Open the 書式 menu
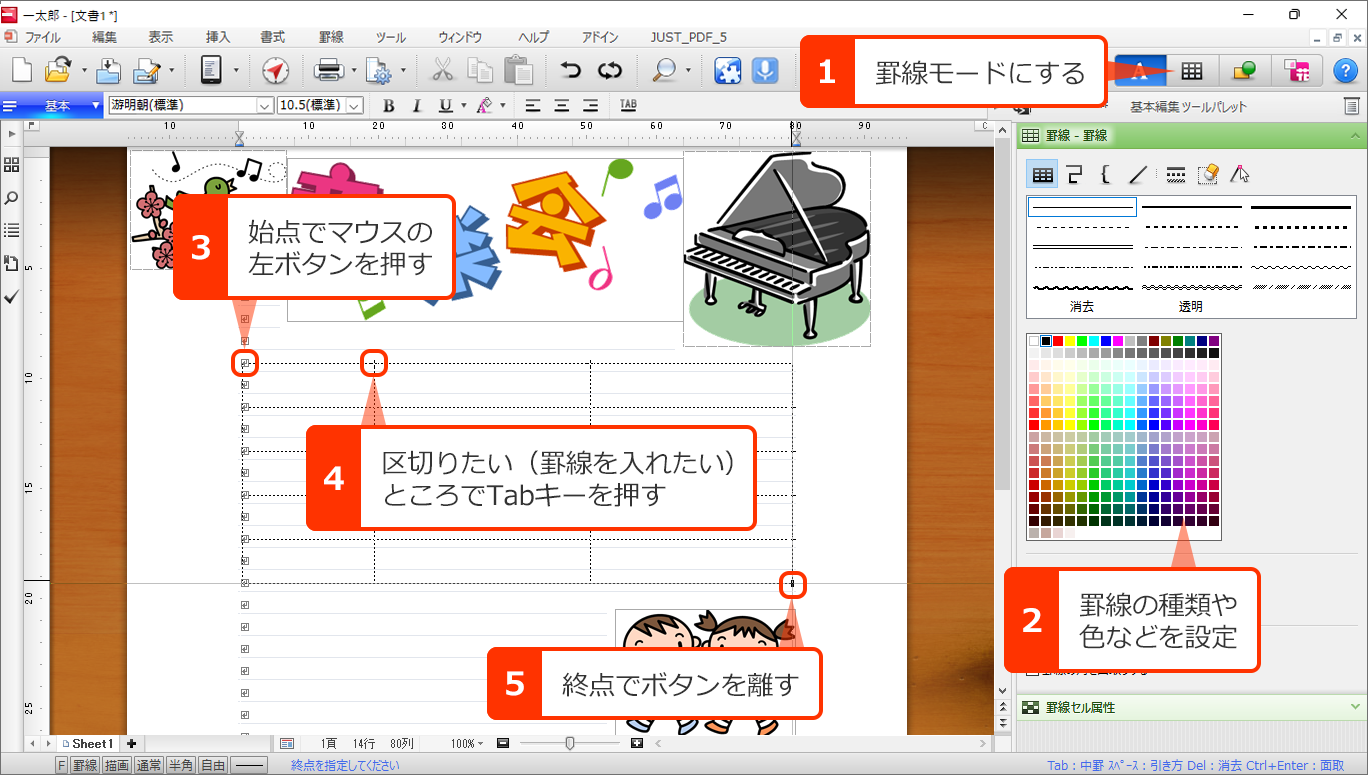1368x775 pixels. pyautogui.click(x=272, y=37)
